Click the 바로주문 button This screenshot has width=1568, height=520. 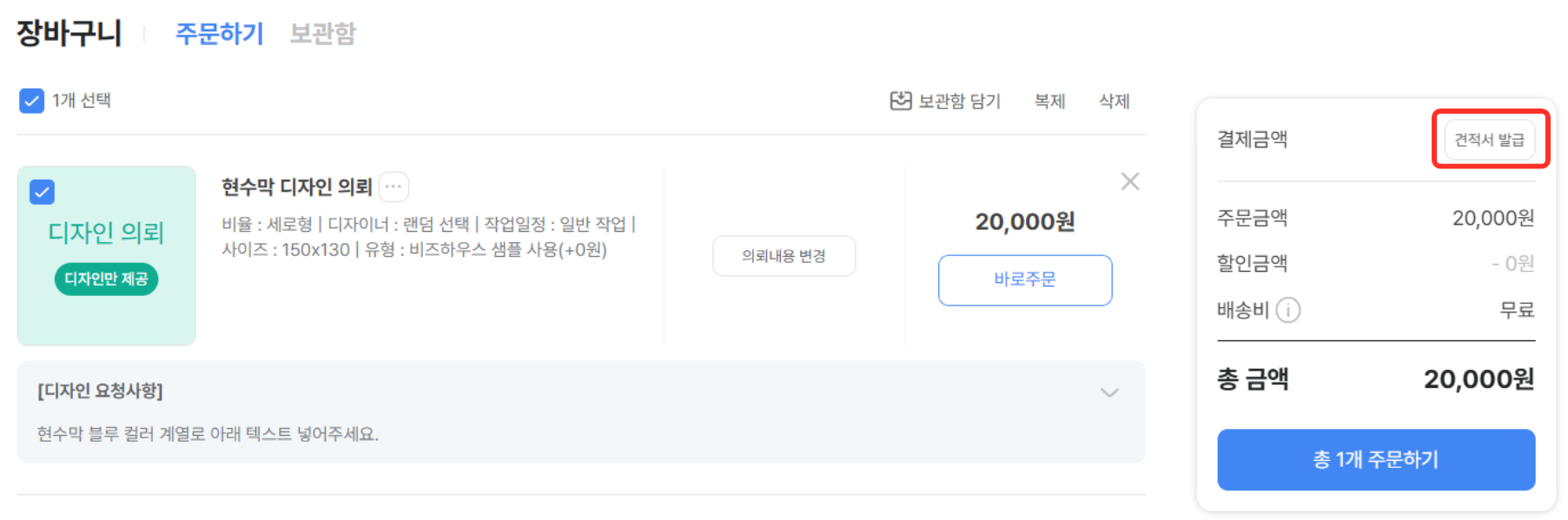[1025, 280]
